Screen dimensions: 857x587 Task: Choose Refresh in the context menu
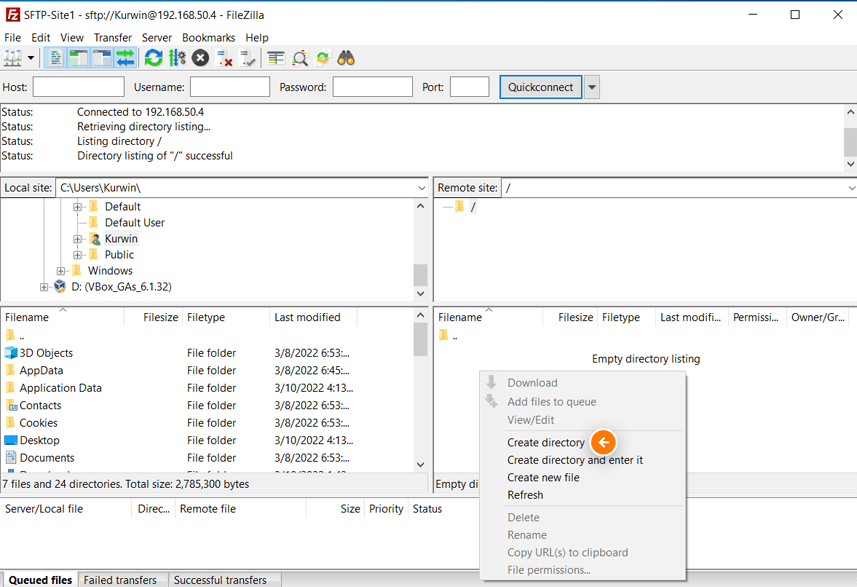524,494
